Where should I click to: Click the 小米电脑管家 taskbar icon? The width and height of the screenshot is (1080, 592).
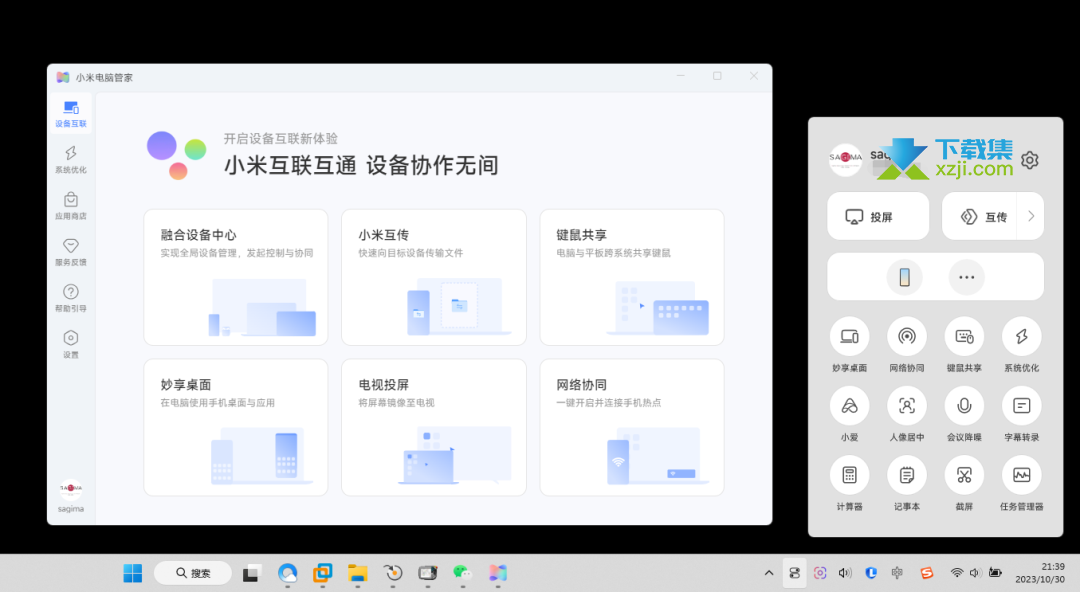[497, 573]
